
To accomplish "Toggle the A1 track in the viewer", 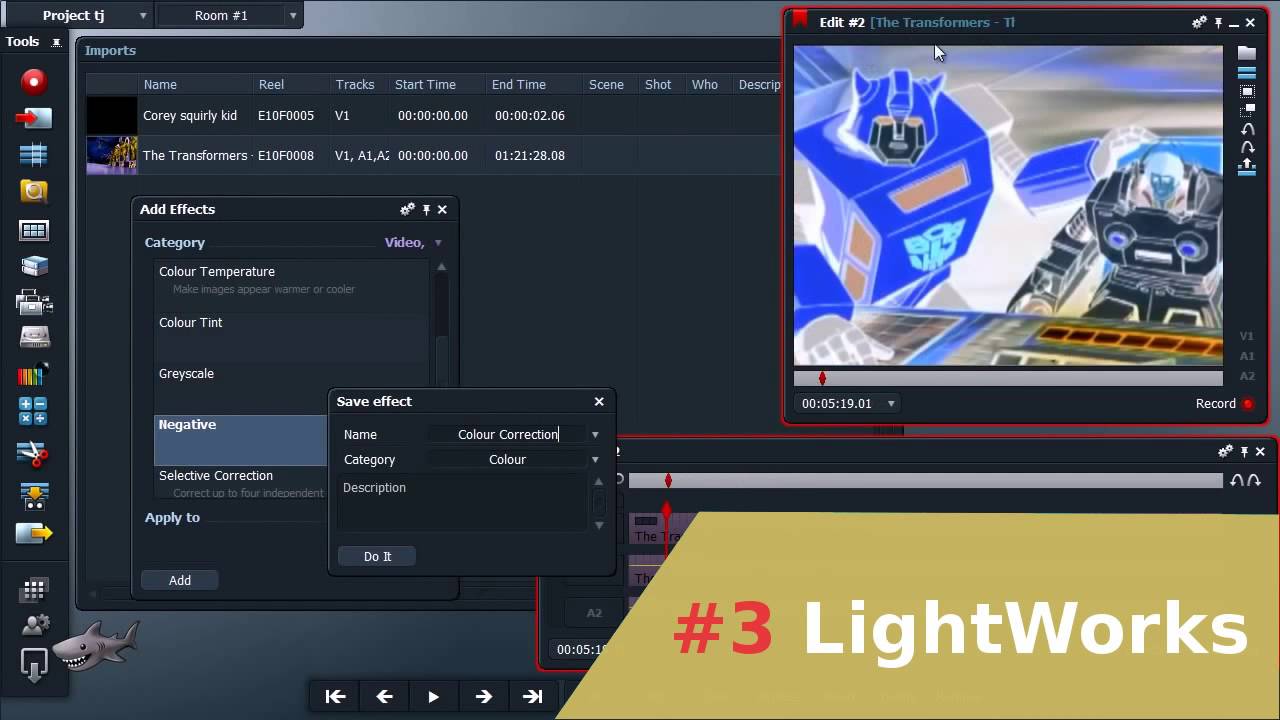I will coord(1247,356).
